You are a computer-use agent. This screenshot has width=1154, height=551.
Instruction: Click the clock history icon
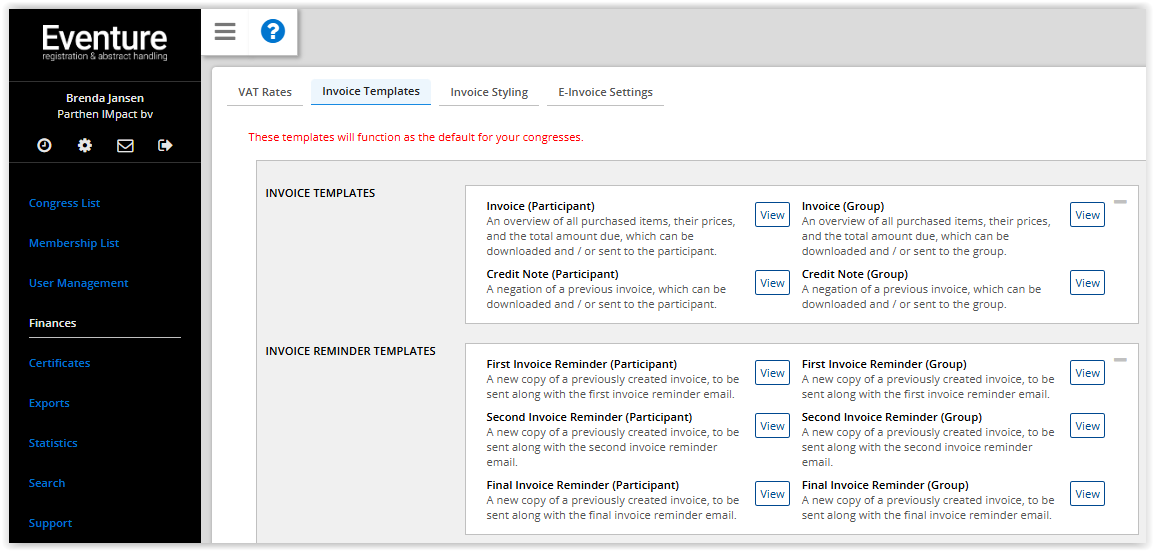44,145
